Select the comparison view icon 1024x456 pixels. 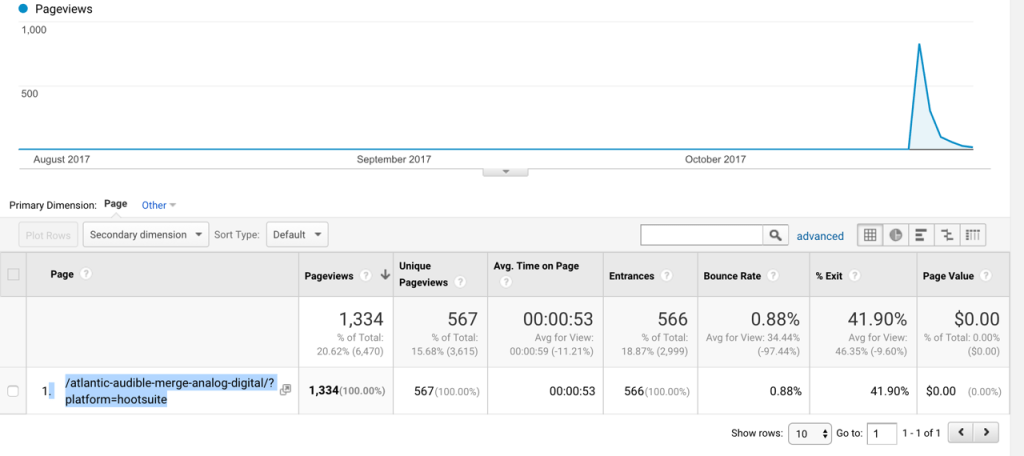[x=947, y=235]
